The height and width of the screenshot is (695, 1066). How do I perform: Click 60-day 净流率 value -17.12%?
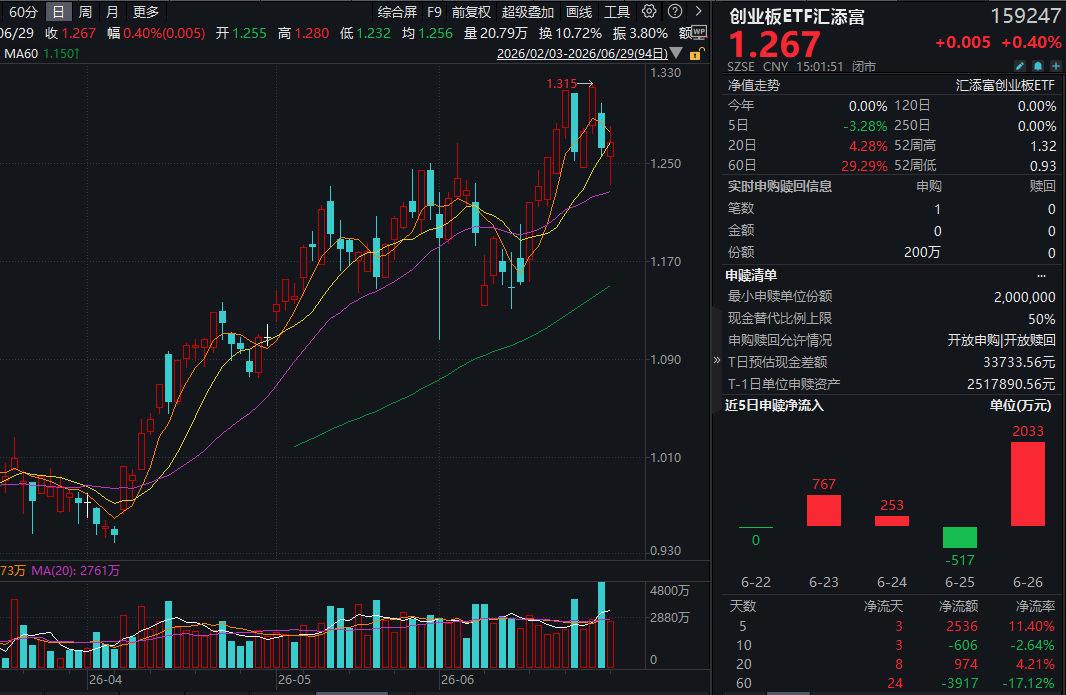[x=1029, y=683]
